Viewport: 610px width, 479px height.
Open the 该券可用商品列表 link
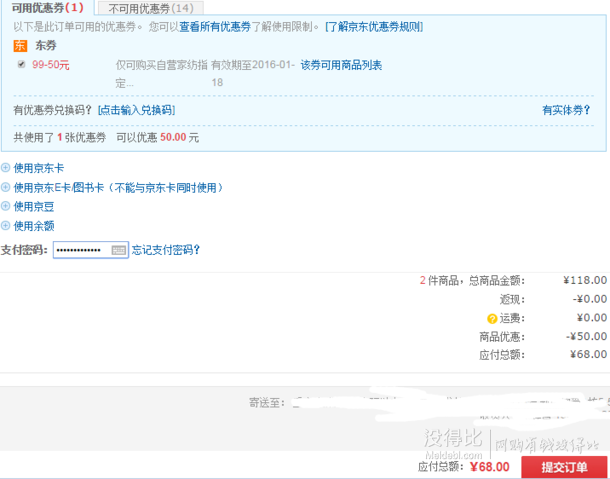pyautogui.click(x=341, y=65)
